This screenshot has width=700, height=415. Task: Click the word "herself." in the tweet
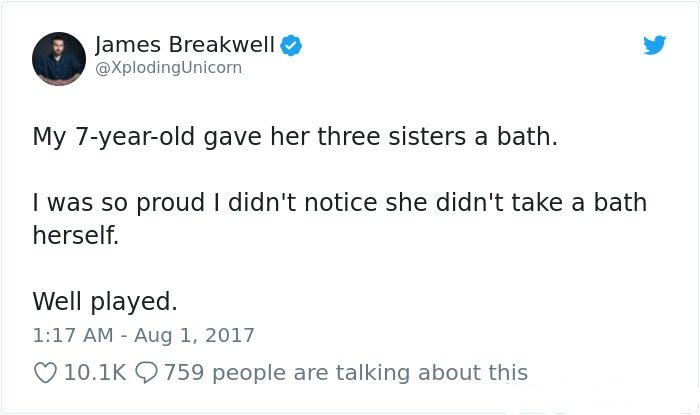point(76,235)
